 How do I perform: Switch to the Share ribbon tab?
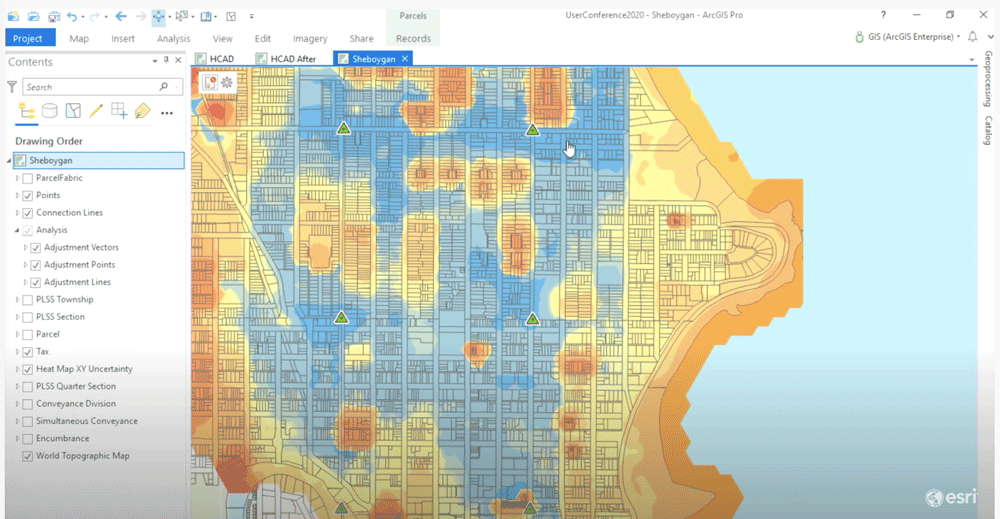pos(362,38)
